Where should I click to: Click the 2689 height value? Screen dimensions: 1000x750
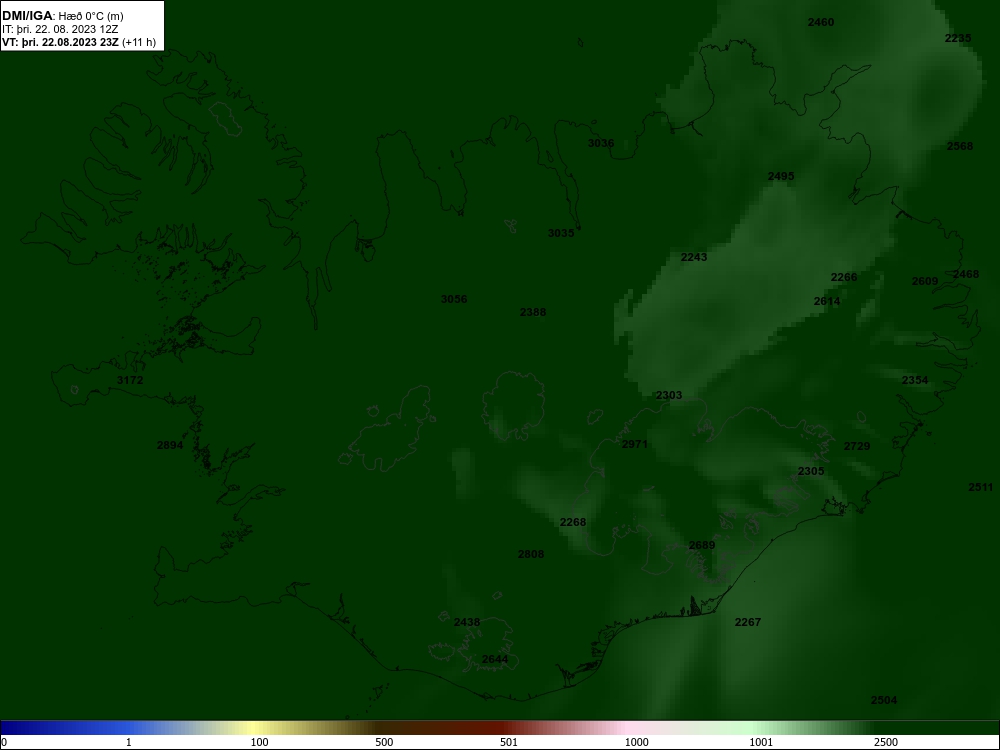coord(702,545)
